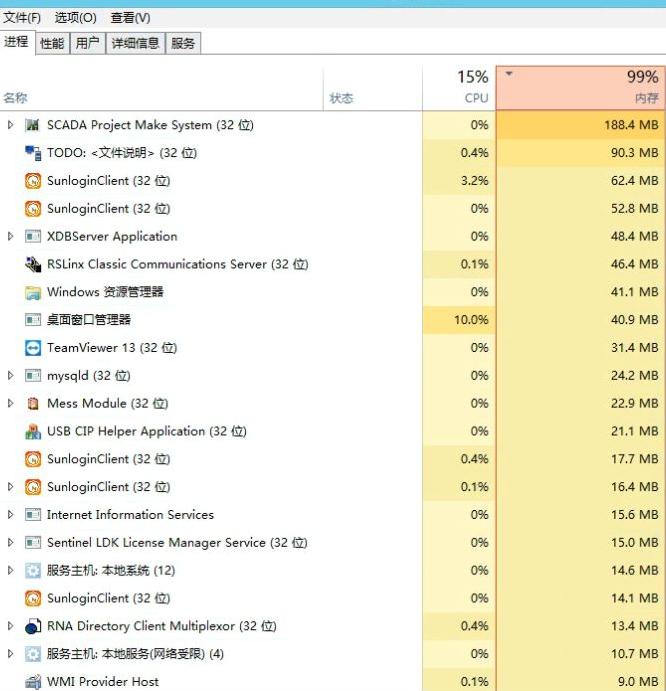The width and height of the screenshot is (666, 691).
Task: Click the TeamViewer 13 icon
Action: click(x=33, y=348)
